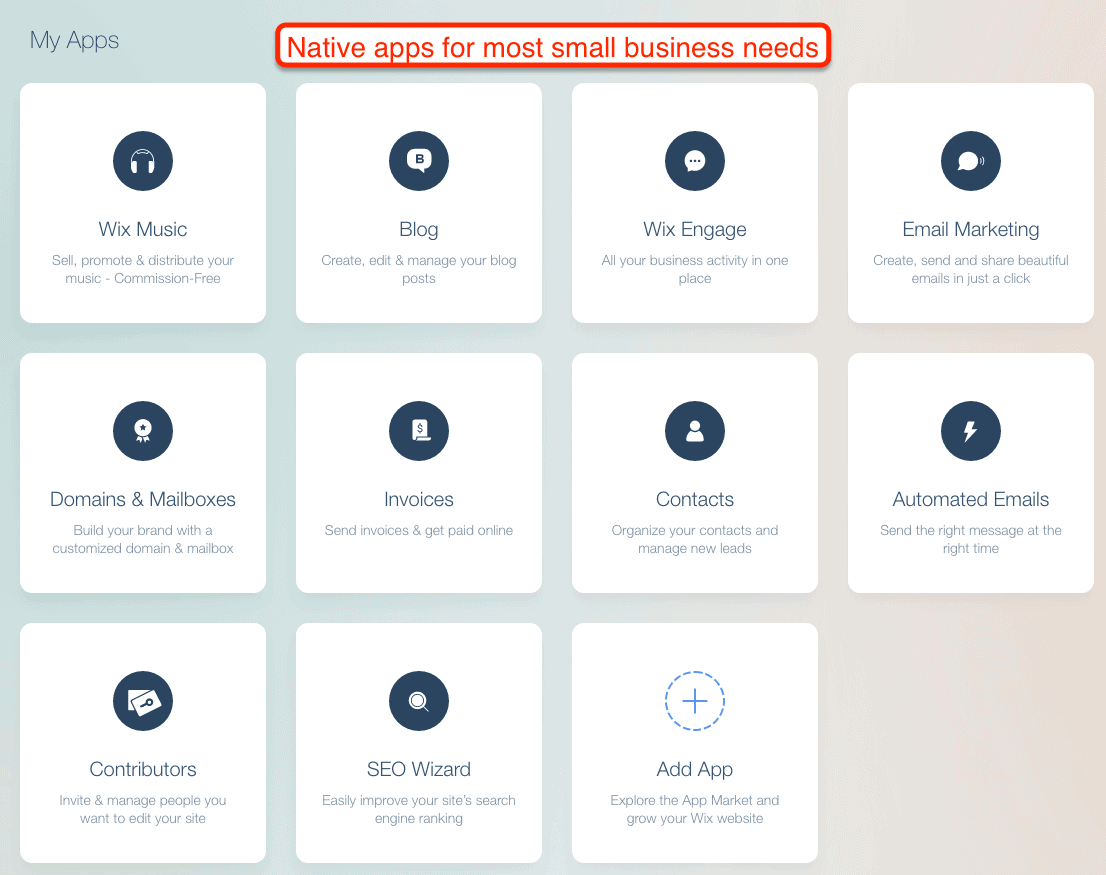The width and height of the screenshot is (1106, 875).
Task: Click 'Organize your contacts and manage new leads'
Action: click(695, 539)
